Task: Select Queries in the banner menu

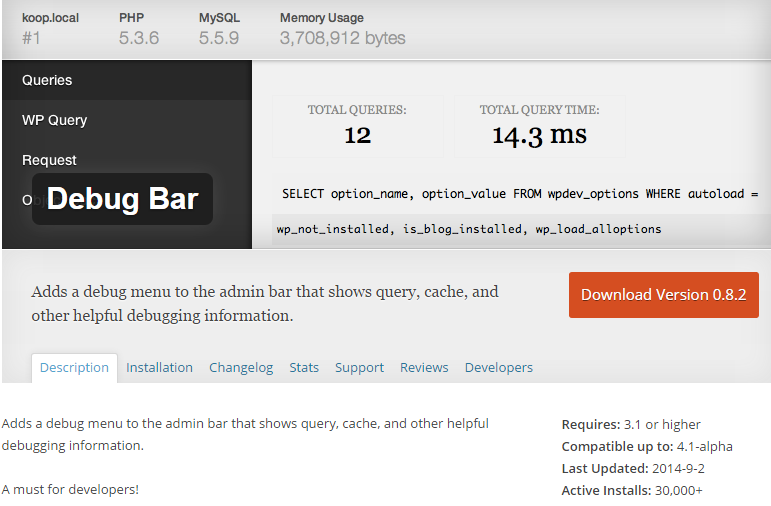Action: [127, 80]
